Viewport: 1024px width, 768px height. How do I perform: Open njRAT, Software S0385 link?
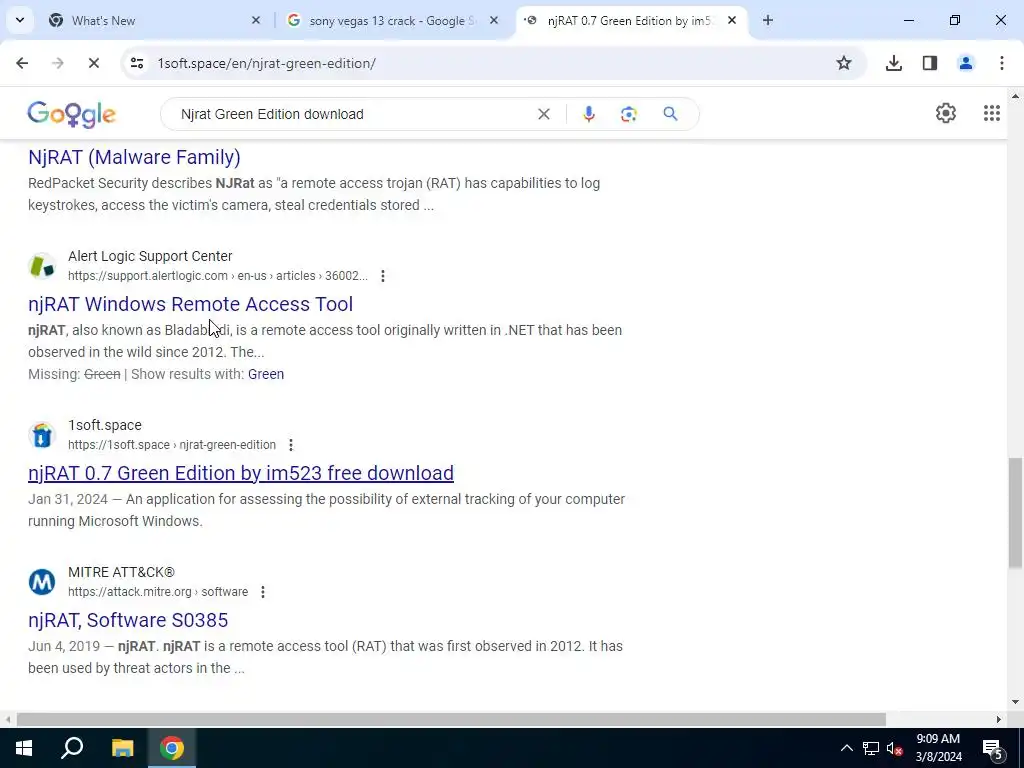tap(127, 620)
